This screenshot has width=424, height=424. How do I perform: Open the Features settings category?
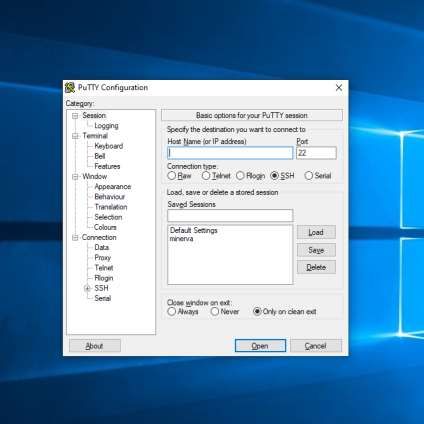click(107, 166)
